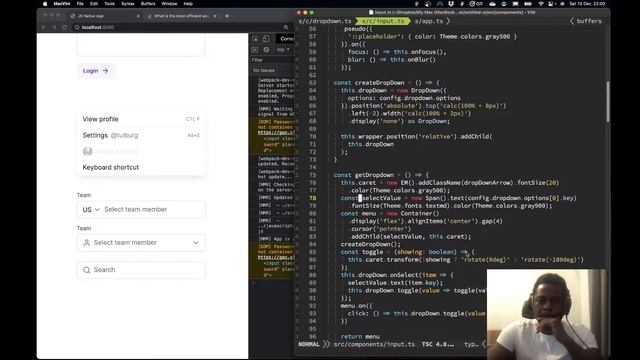The height and width of the screenshot is (360, 640).
Task: Switch to the s/app.ts buffer tab in Vim
Action: [429, 21]
